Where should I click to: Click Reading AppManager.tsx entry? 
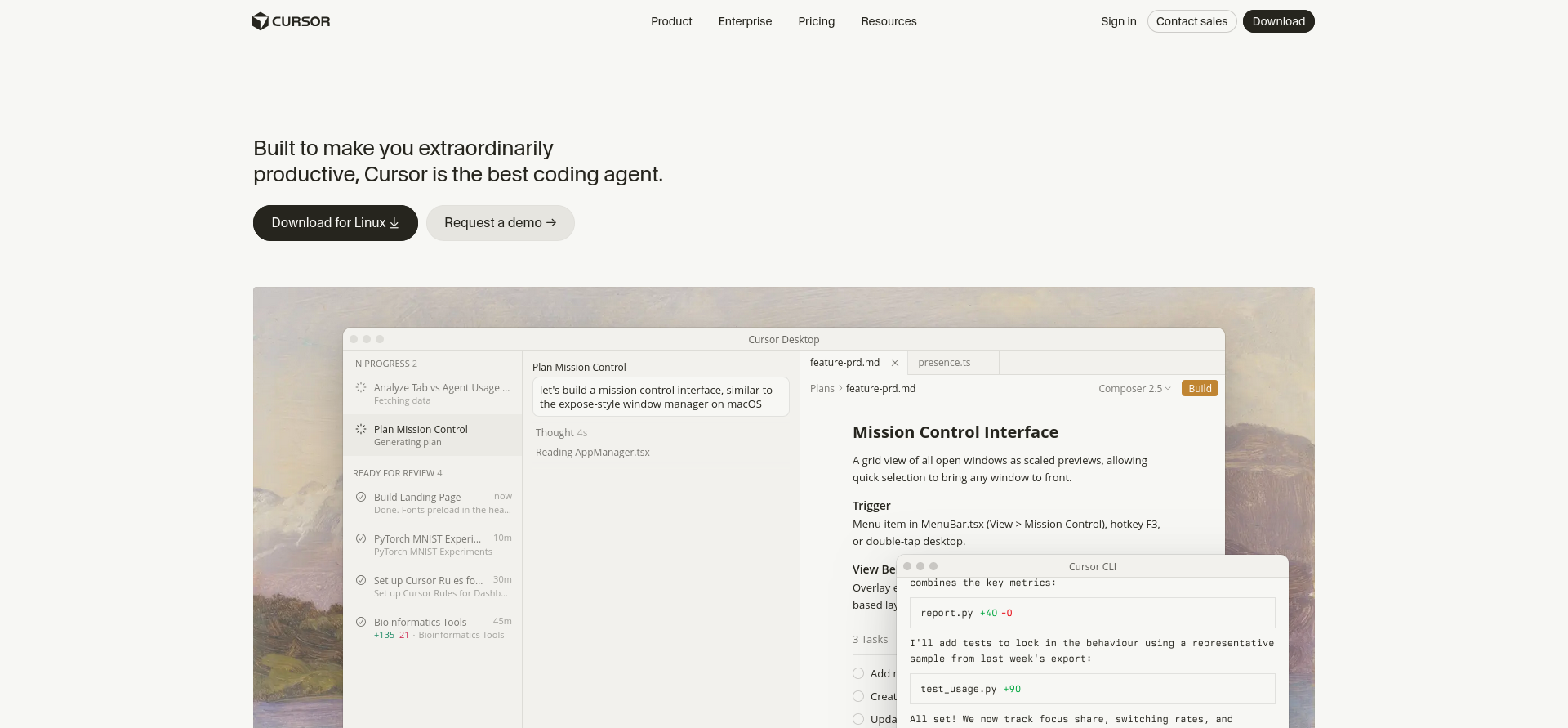(593, 453)
